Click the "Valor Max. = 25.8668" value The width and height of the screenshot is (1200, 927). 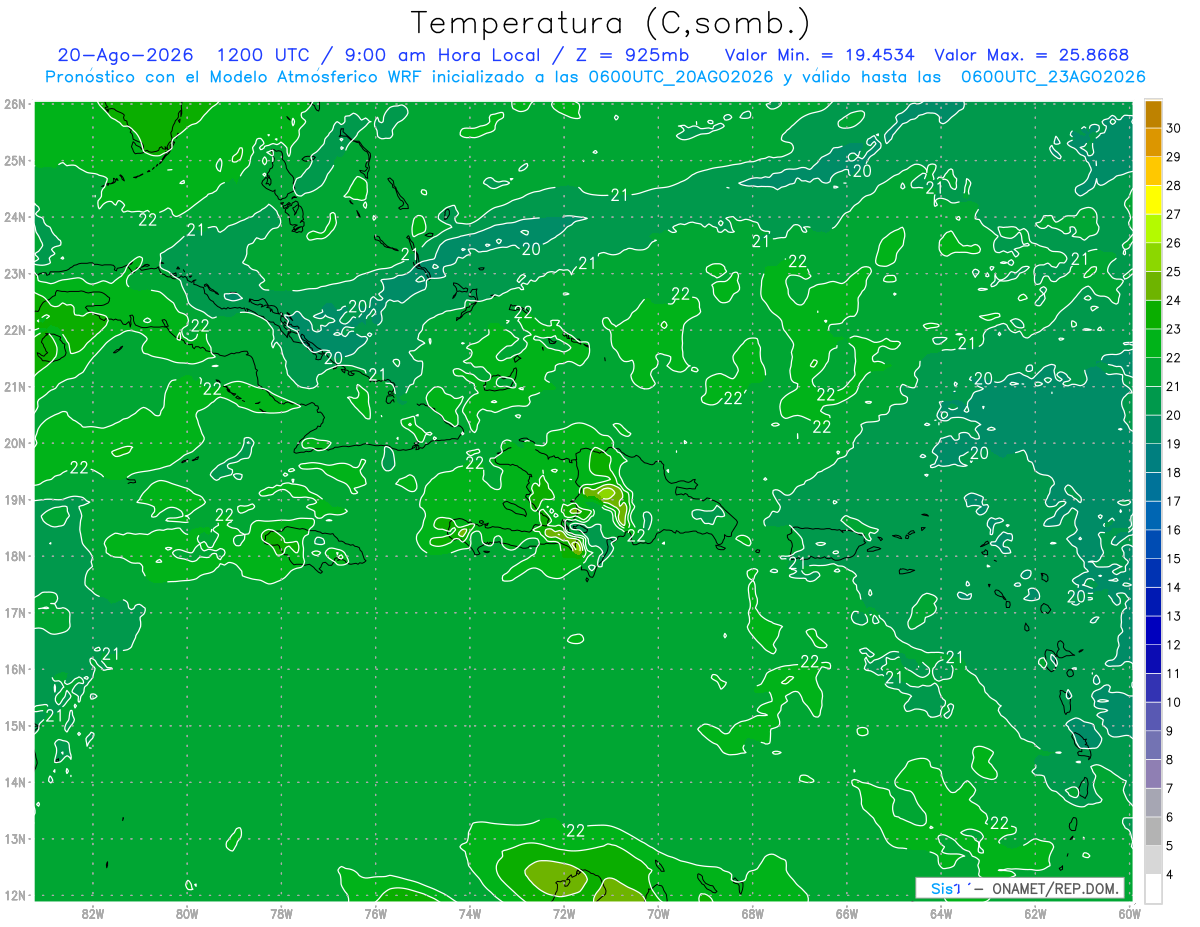pyautogui.click(x=1034, y=55)
